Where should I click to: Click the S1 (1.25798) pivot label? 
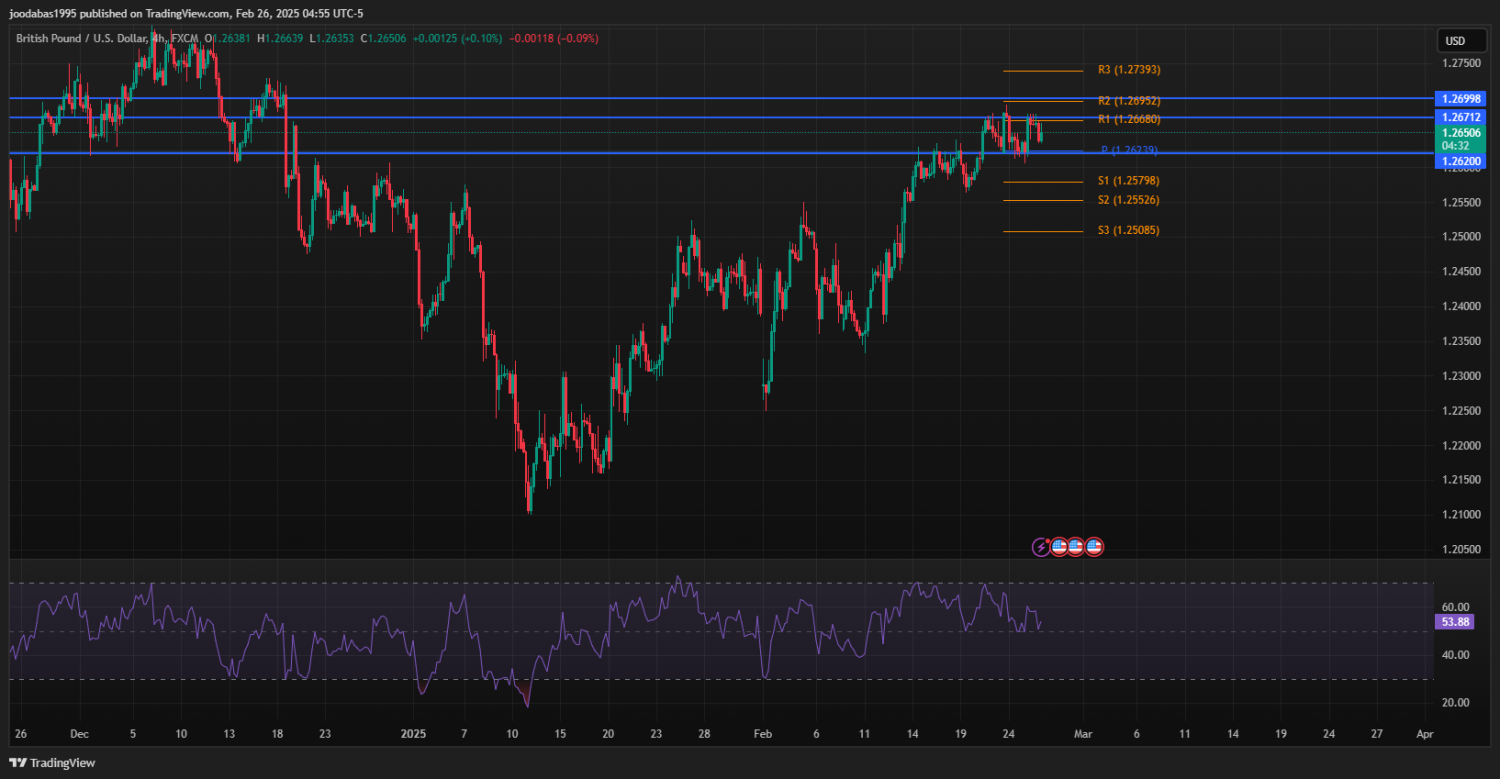pyautogui.click(x=1128, y=181)
